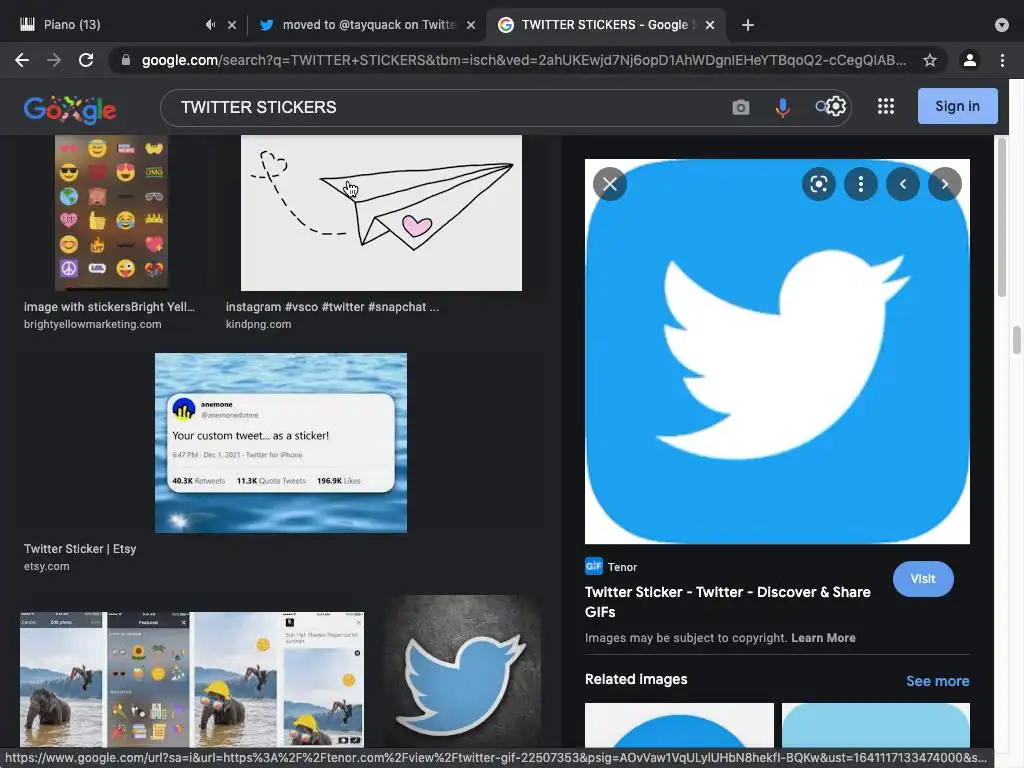Open the Twitter Sticker | Etsy caption
The width and height of the screenshot is (1024, 768).
click(80, 549)
